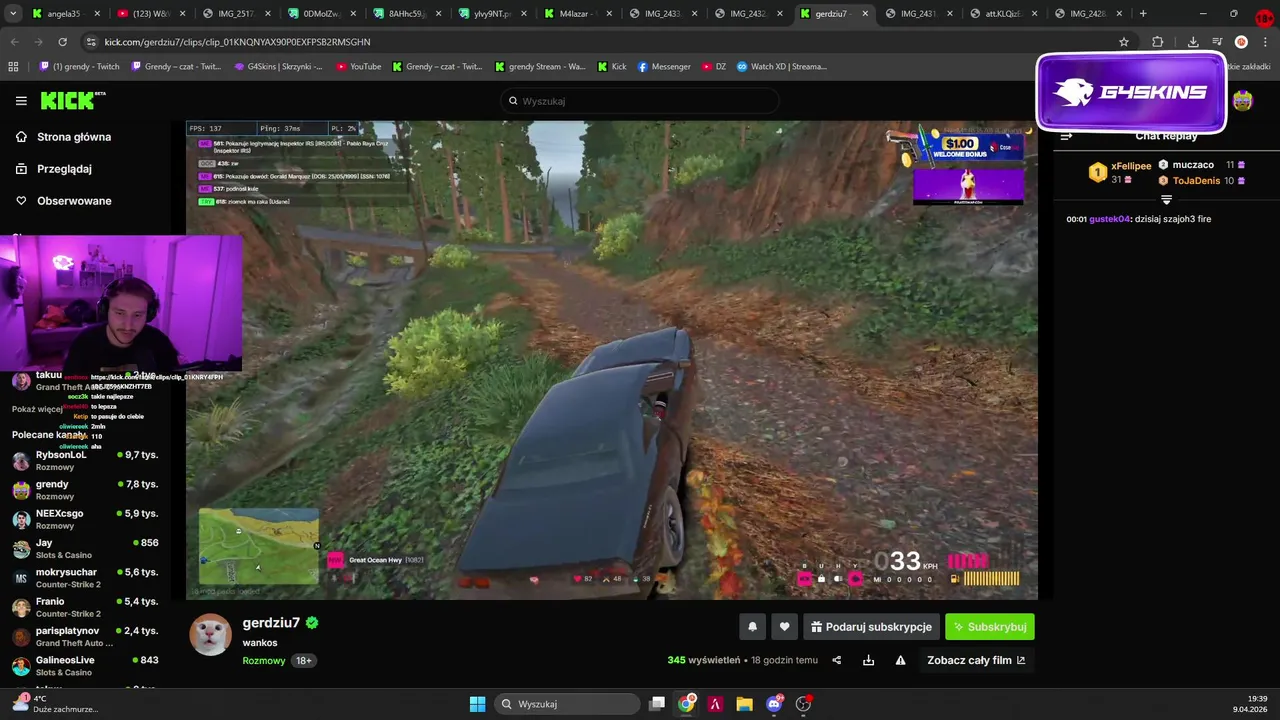Click the KICK logo

point(73,100)
